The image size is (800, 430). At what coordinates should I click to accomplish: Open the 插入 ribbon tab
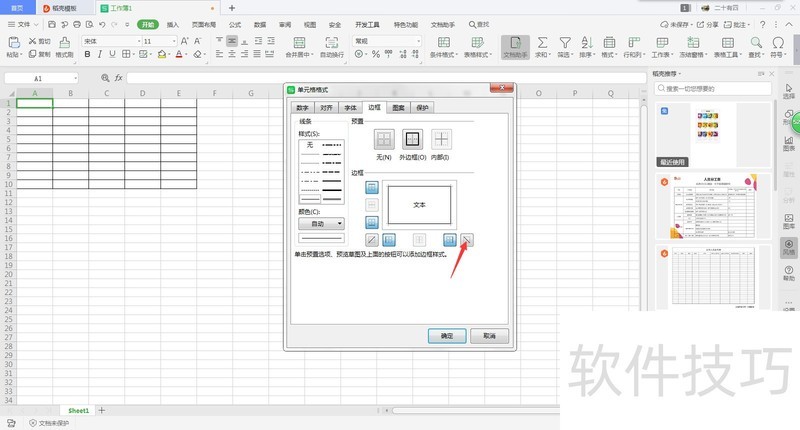(173, 24)
